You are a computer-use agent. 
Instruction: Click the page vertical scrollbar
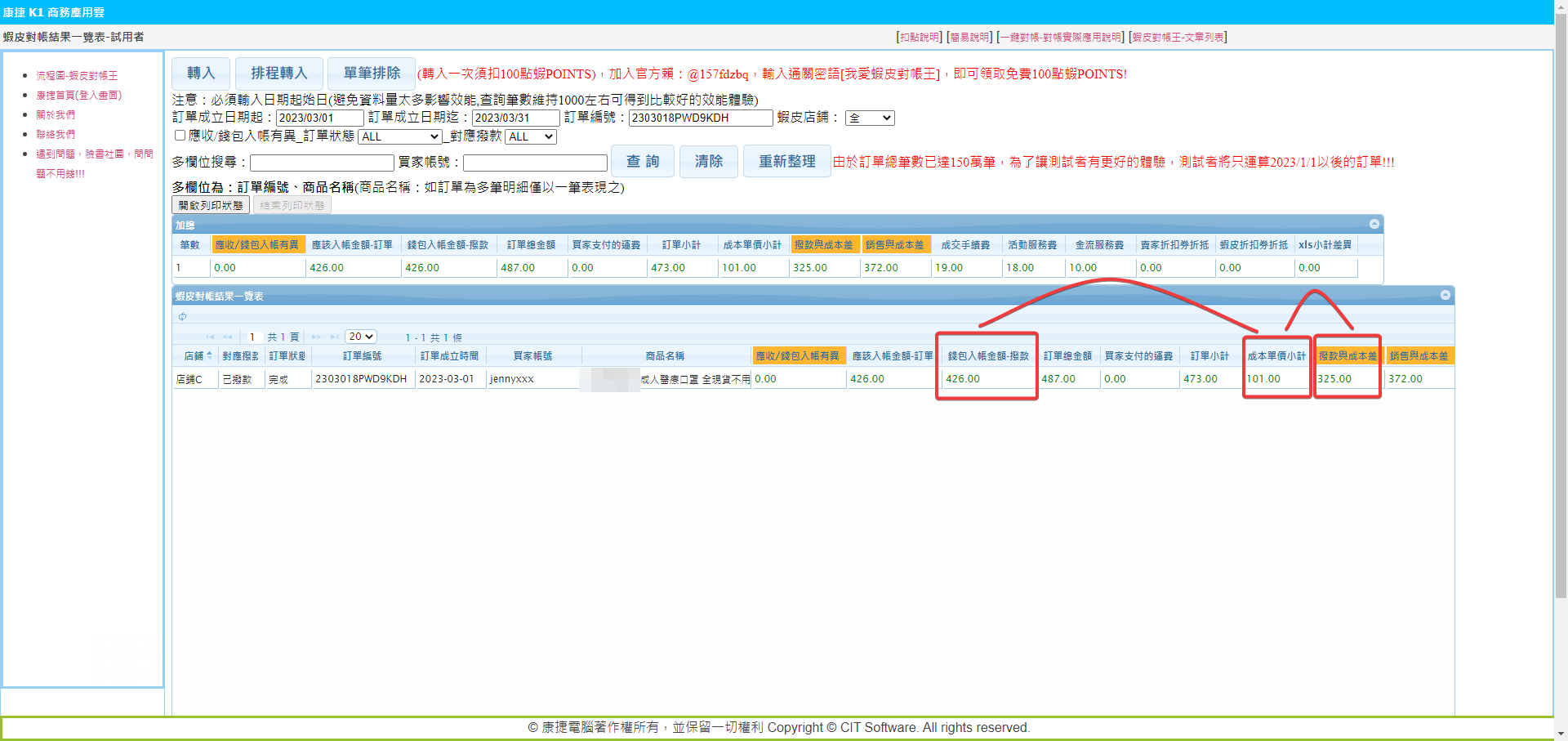1561,327
